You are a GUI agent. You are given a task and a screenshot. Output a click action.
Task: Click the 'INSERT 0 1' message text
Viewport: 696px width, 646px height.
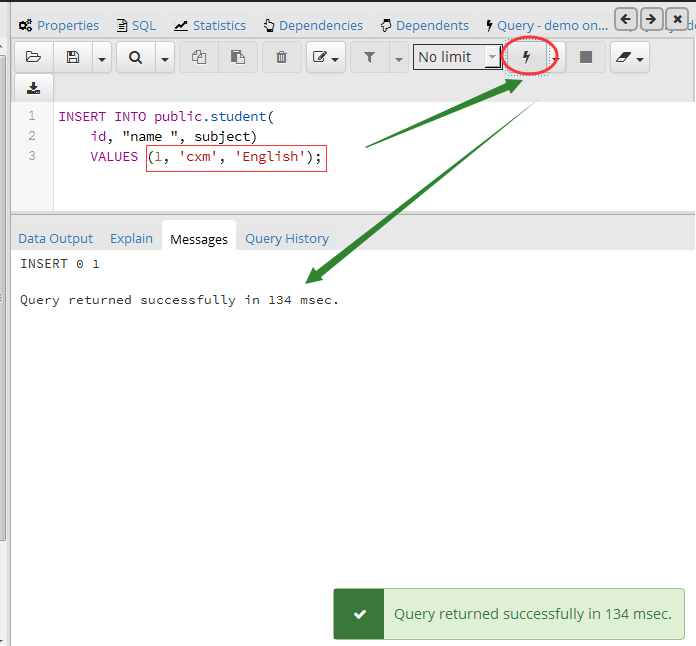[x=60, y=264]
